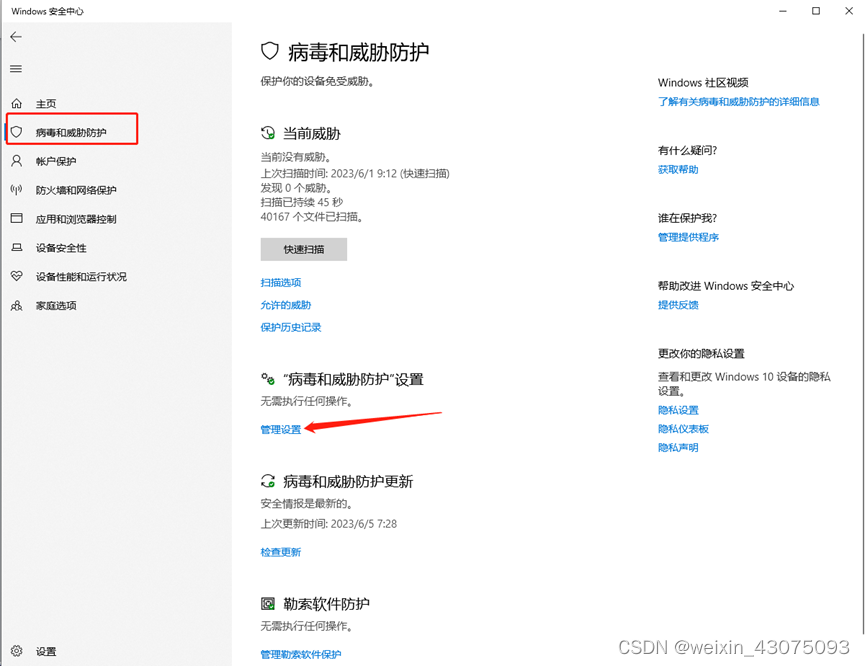View 保护历史记录 protection history
The image size is (865, 666).
tap(291, 328)
